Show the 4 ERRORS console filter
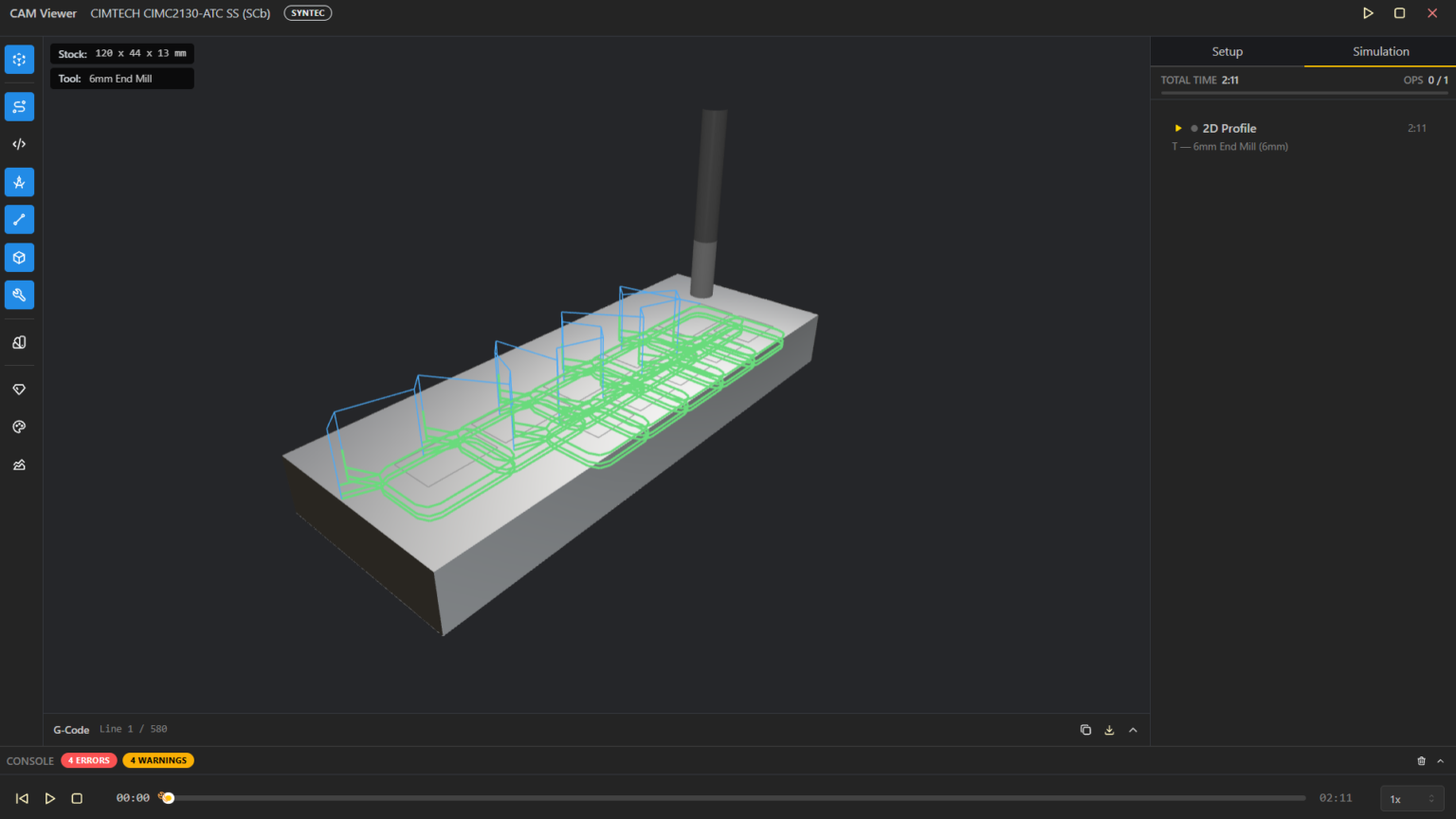The image size is (1456, 819). 90,760
